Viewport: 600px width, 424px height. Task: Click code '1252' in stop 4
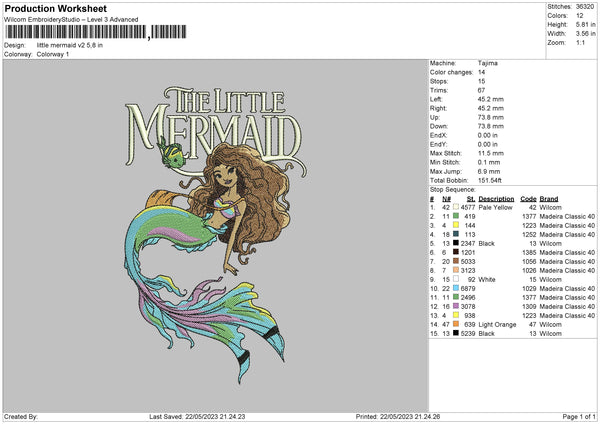click(529, 235)
